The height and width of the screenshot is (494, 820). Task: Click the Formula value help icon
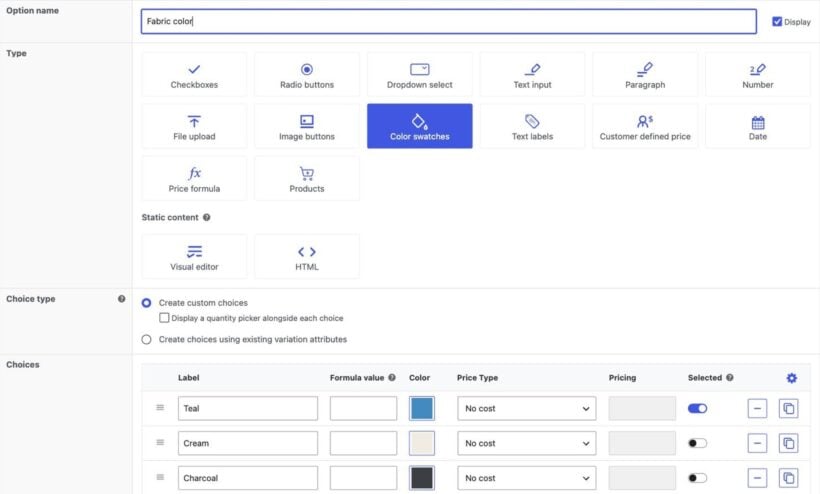pos(392,377)
